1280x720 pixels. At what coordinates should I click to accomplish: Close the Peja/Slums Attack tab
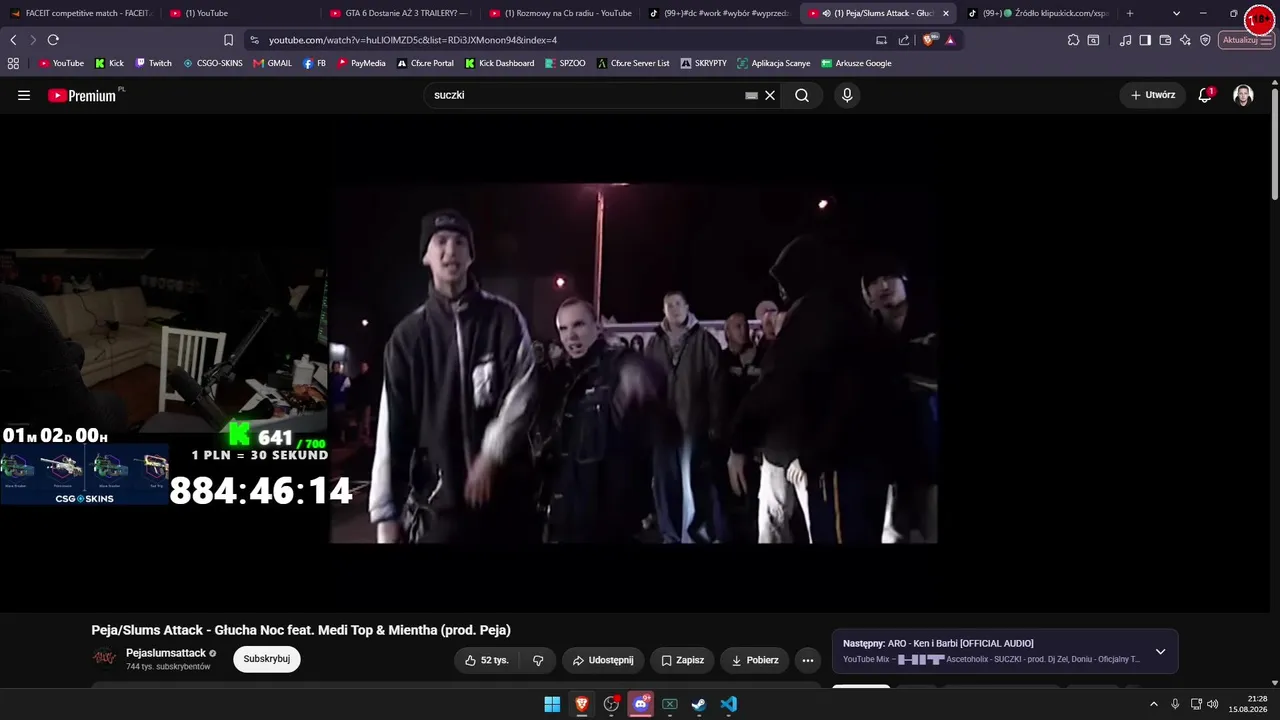(x=946, y=13)
